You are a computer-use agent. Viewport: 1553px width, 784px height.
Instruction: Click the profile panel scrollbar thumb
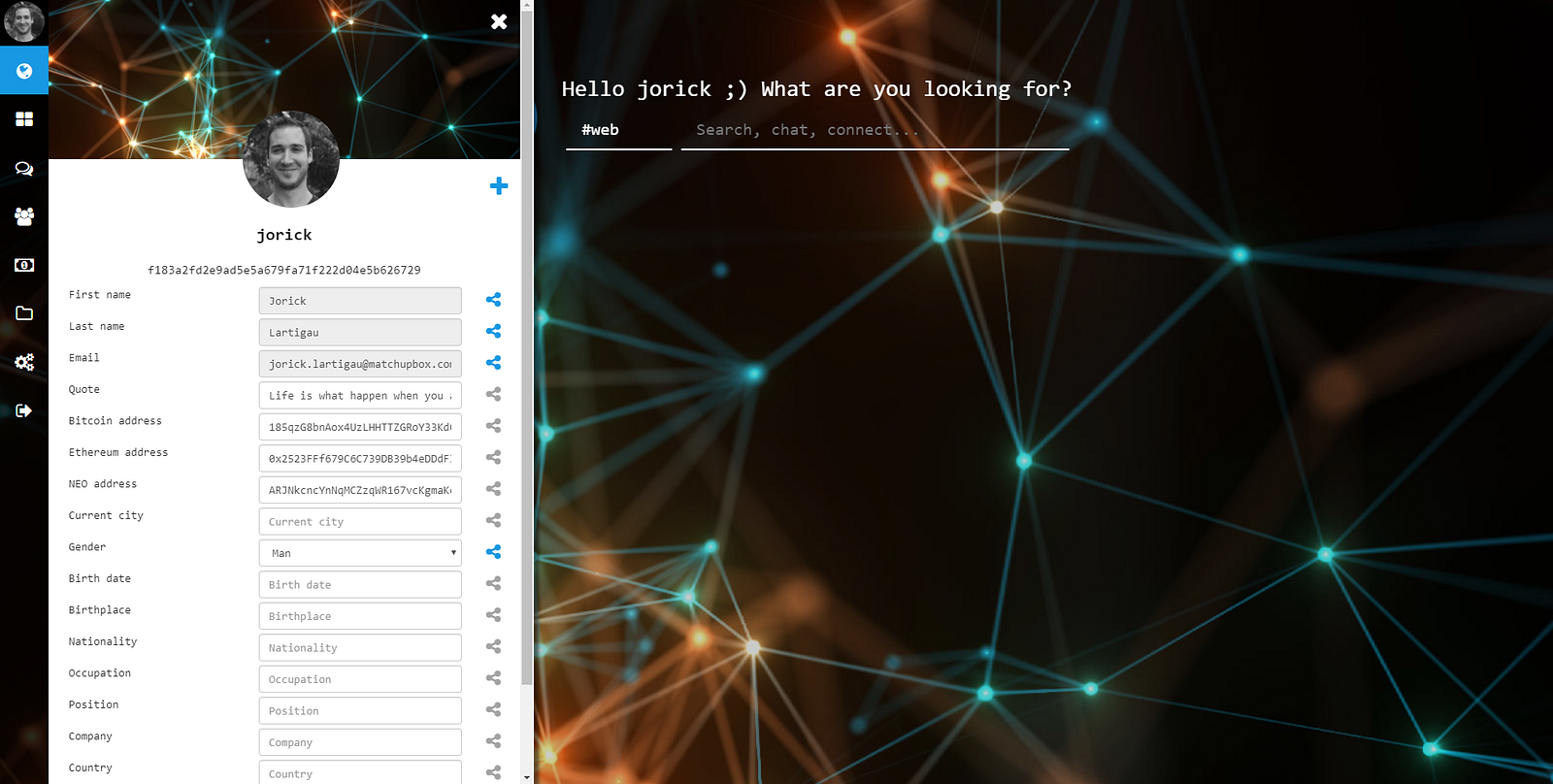tap(527, 347)
